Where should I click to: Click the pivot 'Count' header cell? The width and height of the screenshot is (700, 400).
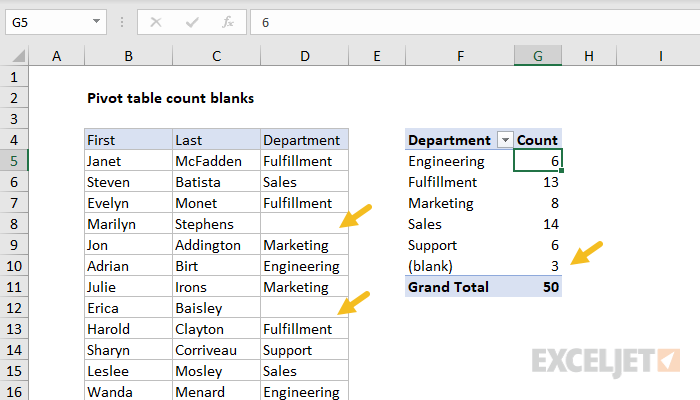tap(538, 140)
